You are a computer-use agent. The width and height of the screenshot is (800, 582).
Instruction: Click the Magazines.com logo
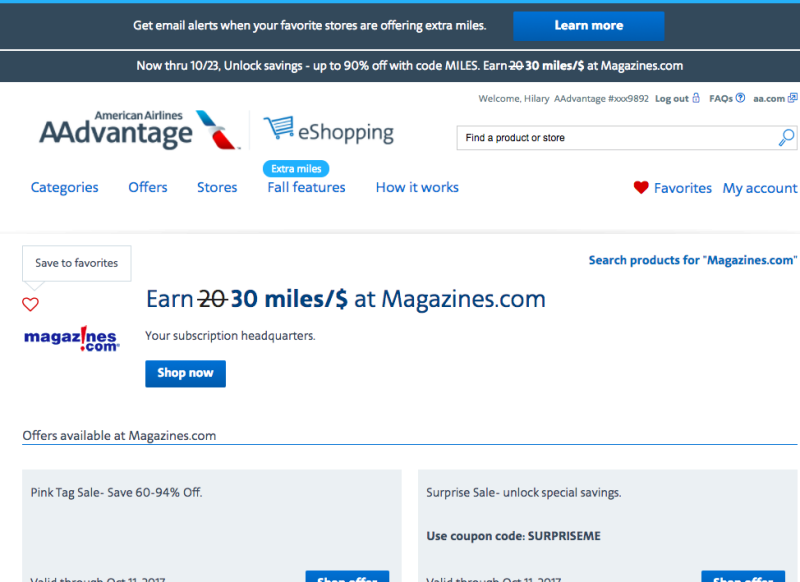[x=72, y=339]
